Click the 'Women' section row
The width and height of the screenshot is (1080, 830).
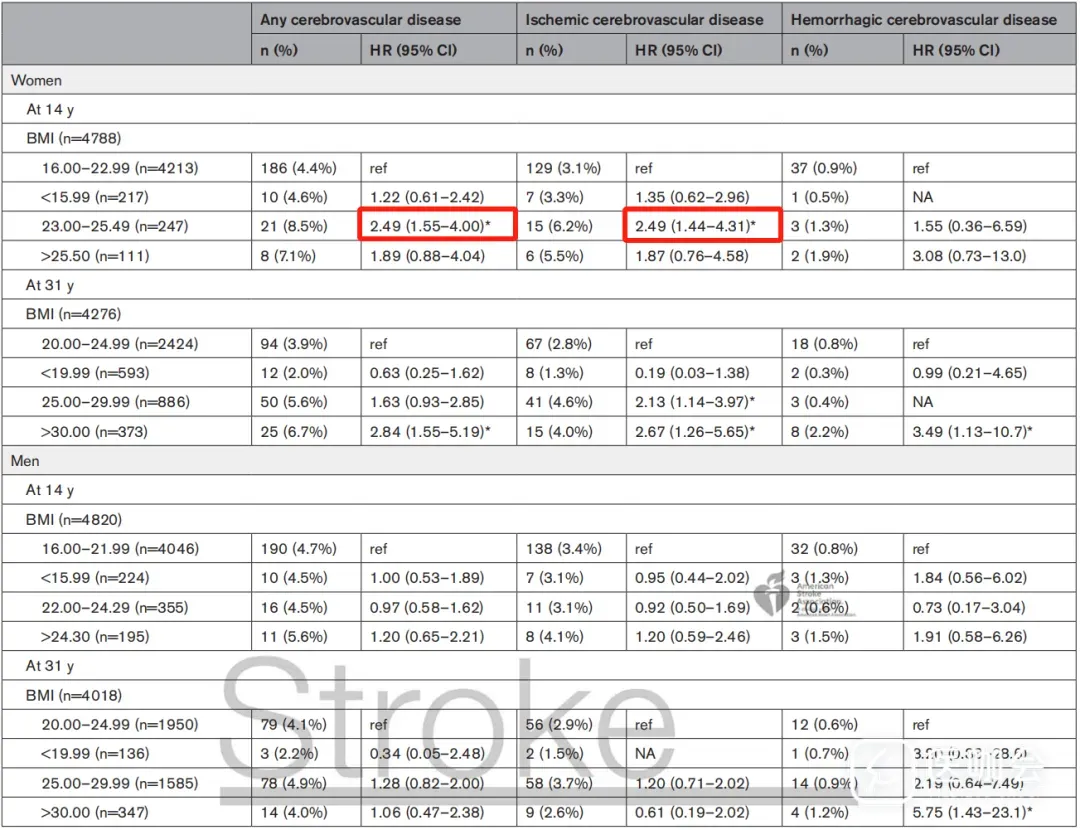point(36,80)
